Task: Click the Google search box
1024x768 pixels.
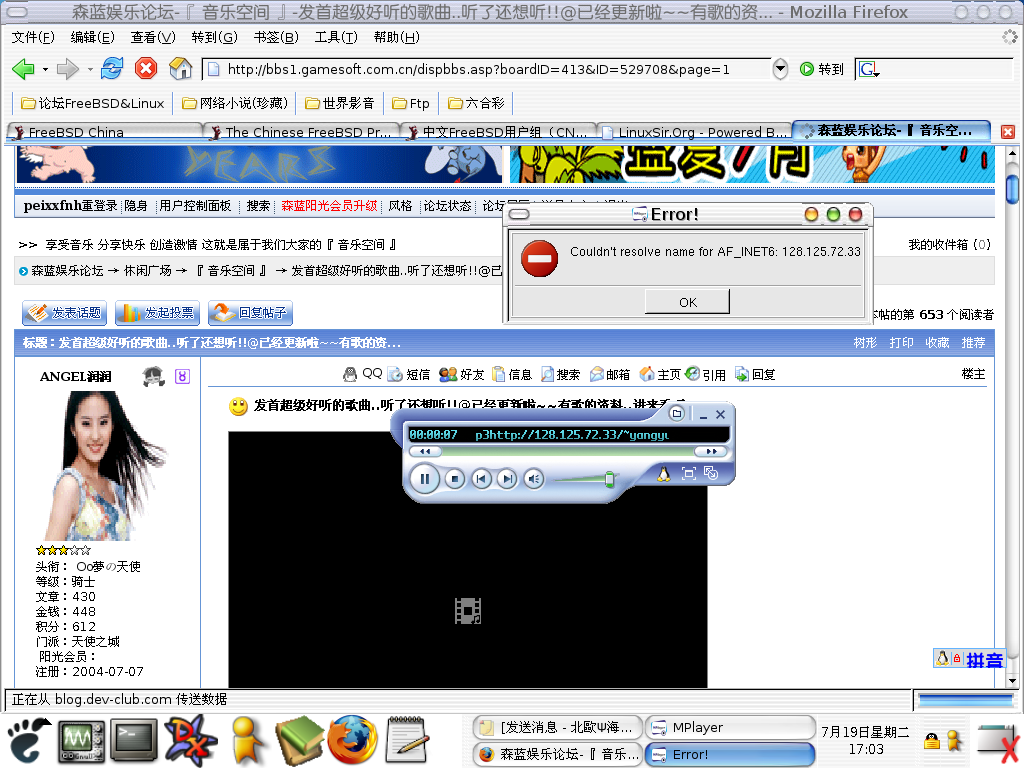Action: pyautogui.click(x=946, y=69)
